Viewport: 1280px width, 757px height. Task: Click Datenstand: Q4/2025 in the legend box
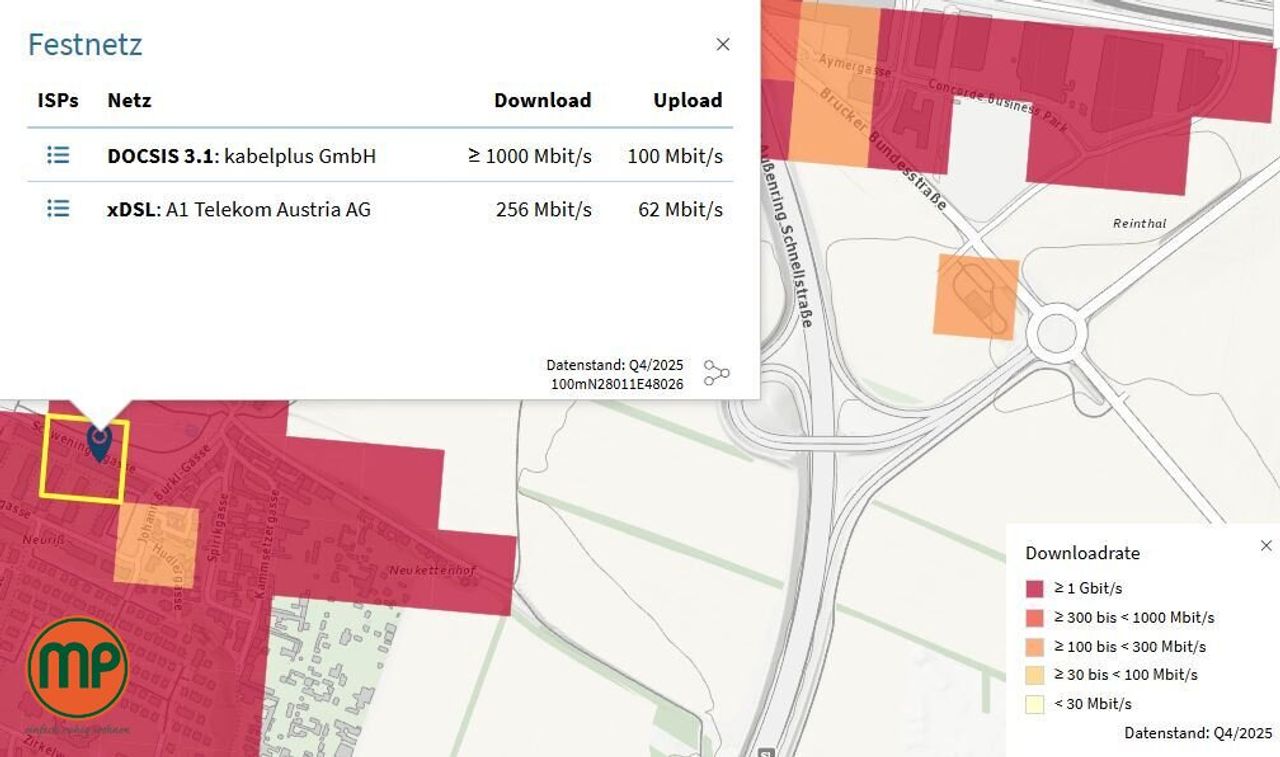(x=1198, y=733)
